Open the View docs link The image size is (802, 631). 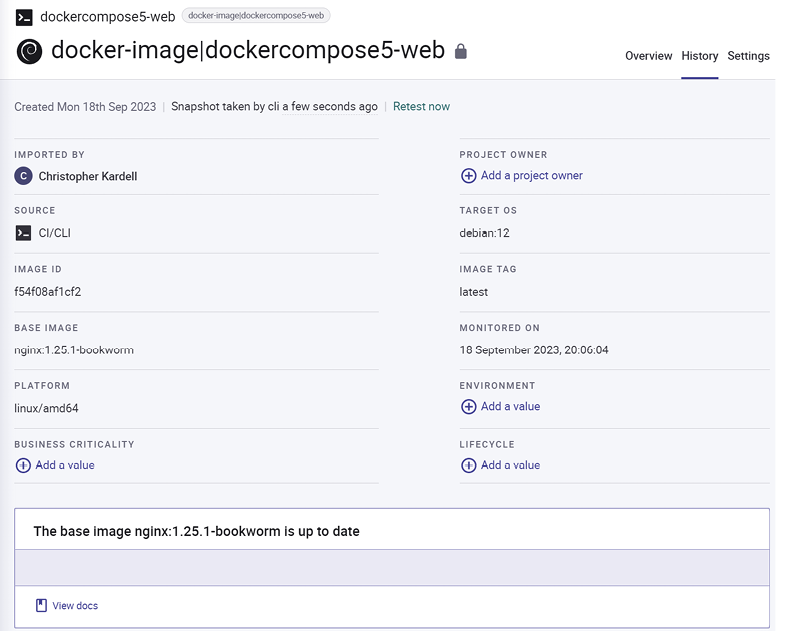[x=75, y=605]
